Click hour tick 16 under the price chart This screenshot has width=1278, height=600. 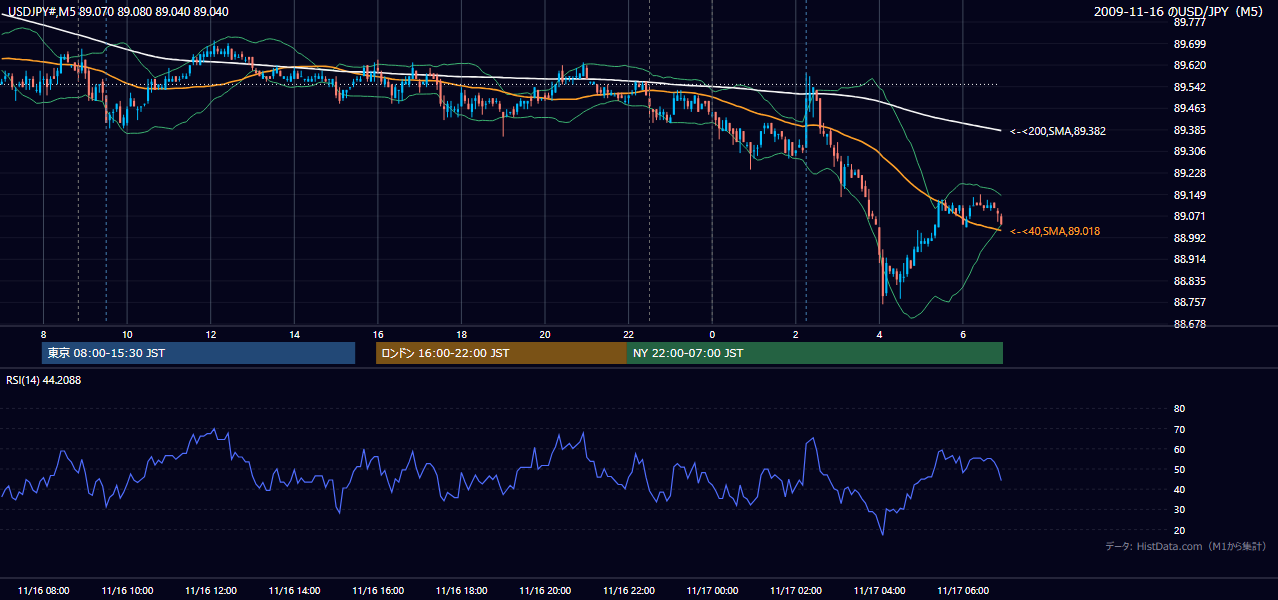378,334
